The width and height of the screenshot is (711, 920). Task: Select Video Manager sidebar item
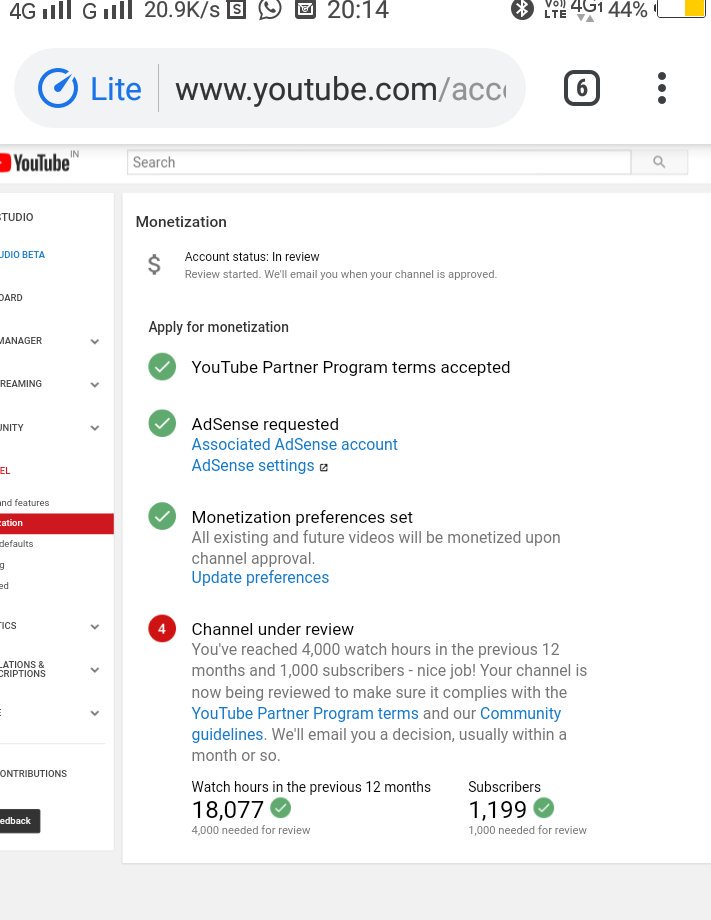click(x=21, y=341)
